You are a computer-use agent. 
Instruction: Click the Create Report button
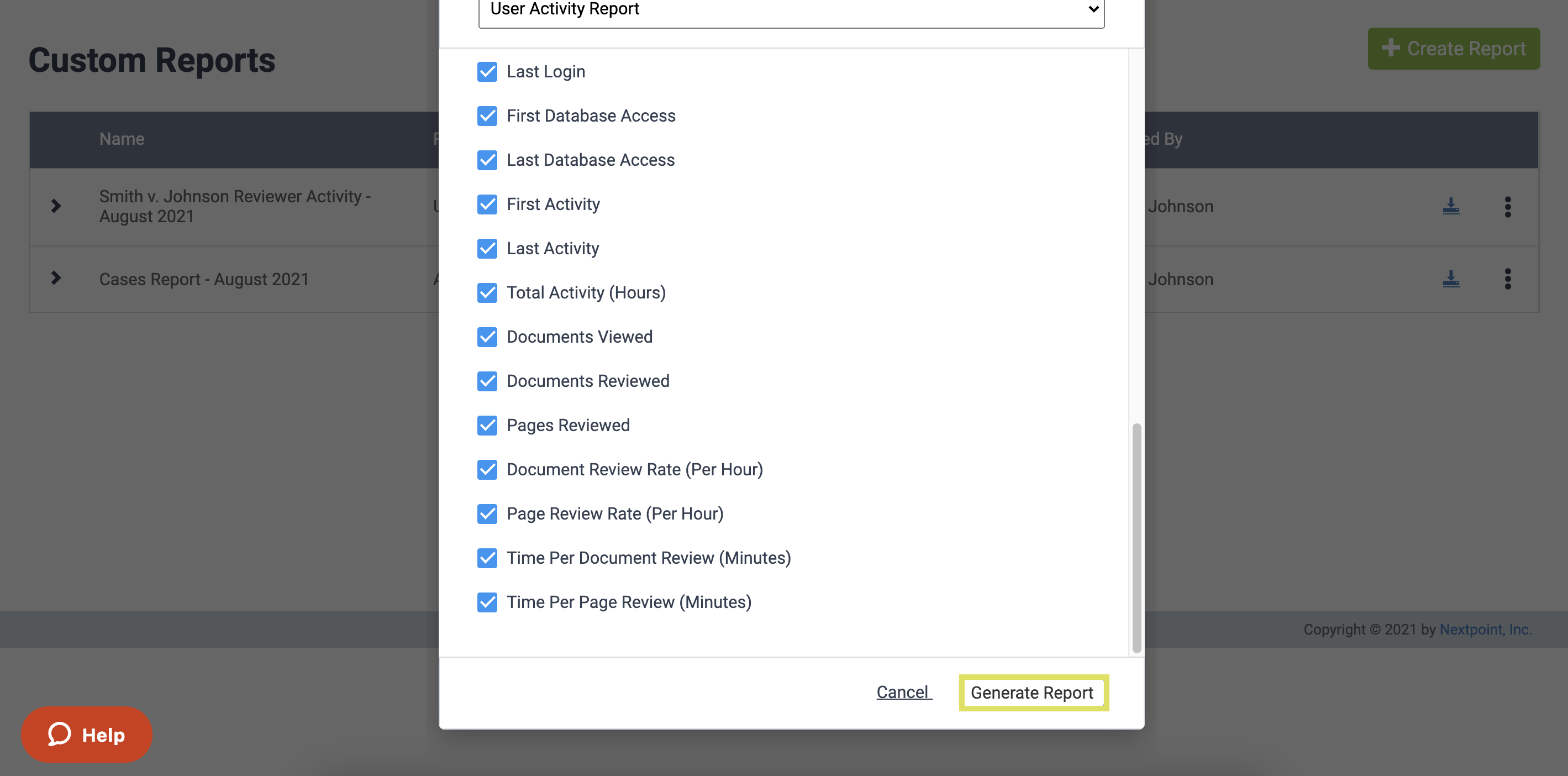point(1454,49)
